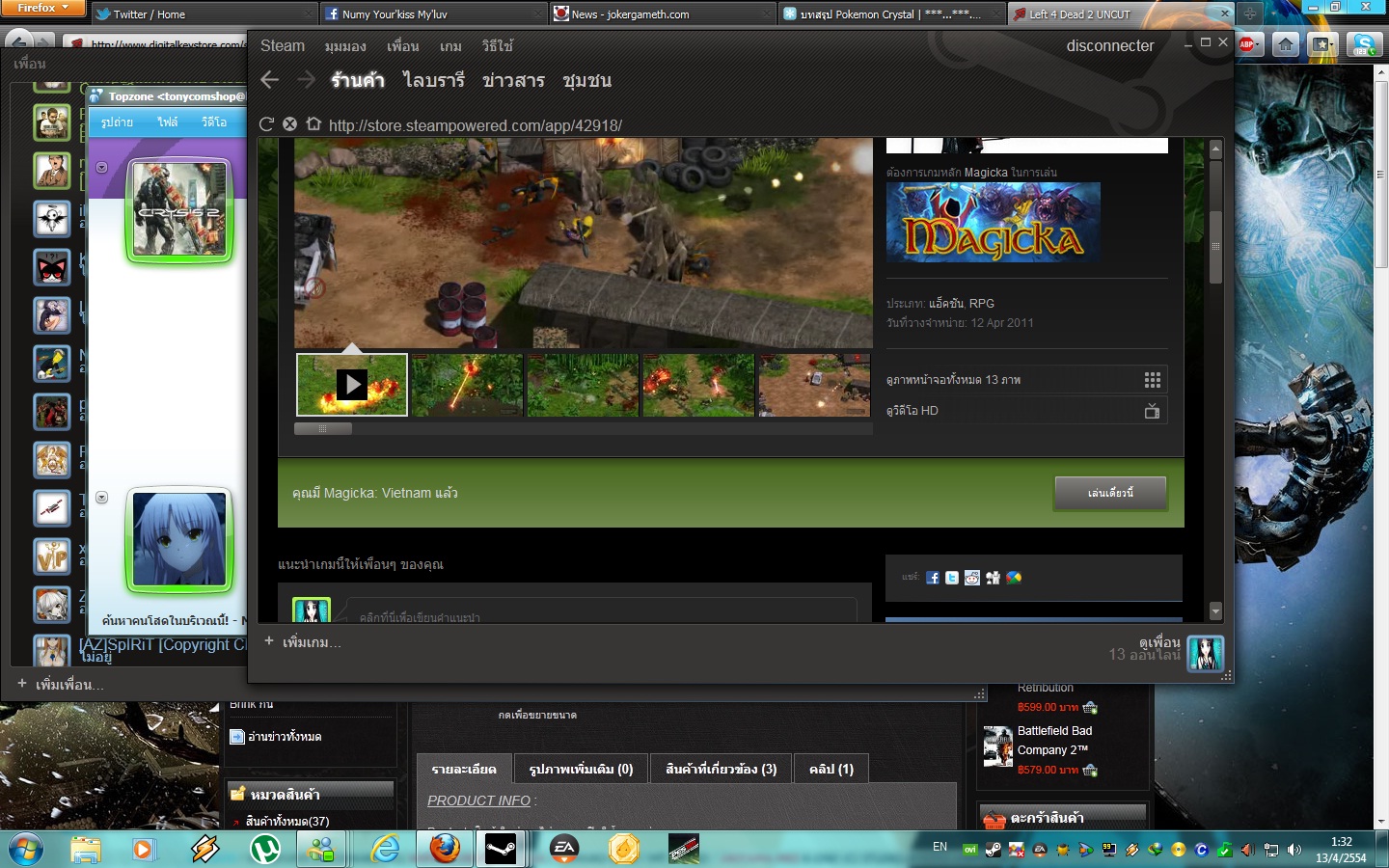Share the game on Twitter
Image resolution: width=1389 pixels, height=868 pixels.
(952, 578)
